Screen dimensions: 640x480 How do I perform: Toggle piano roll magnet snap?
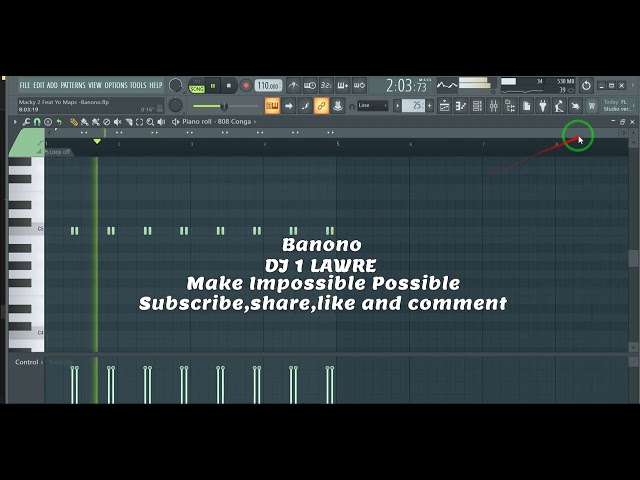click(x=37, y=122)
